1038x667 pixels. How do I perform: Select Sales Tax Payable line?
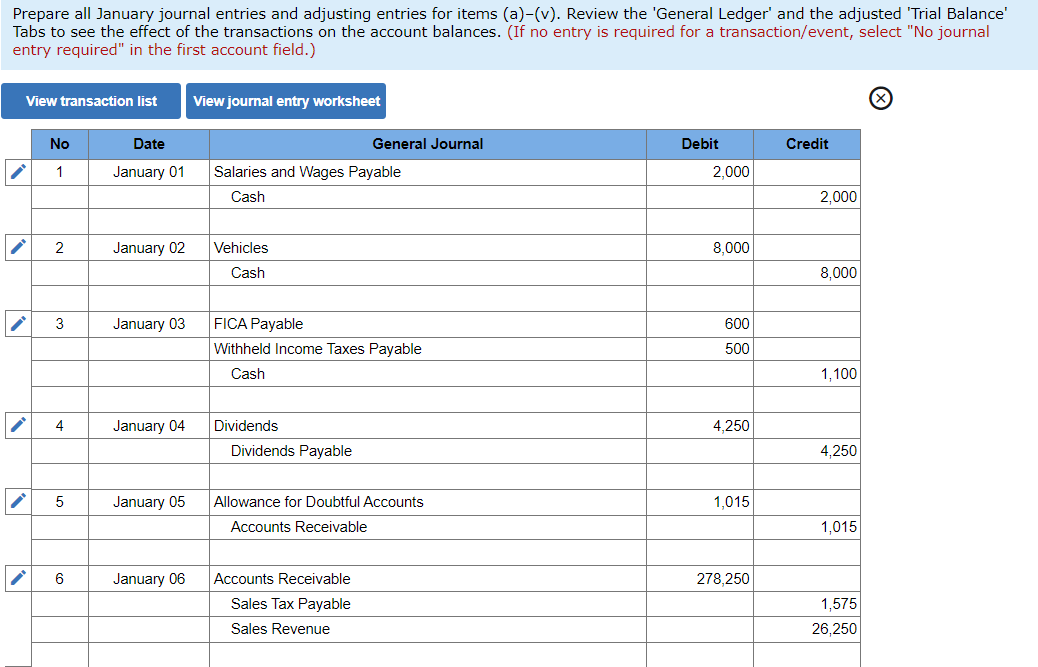[x=428, y=603]
